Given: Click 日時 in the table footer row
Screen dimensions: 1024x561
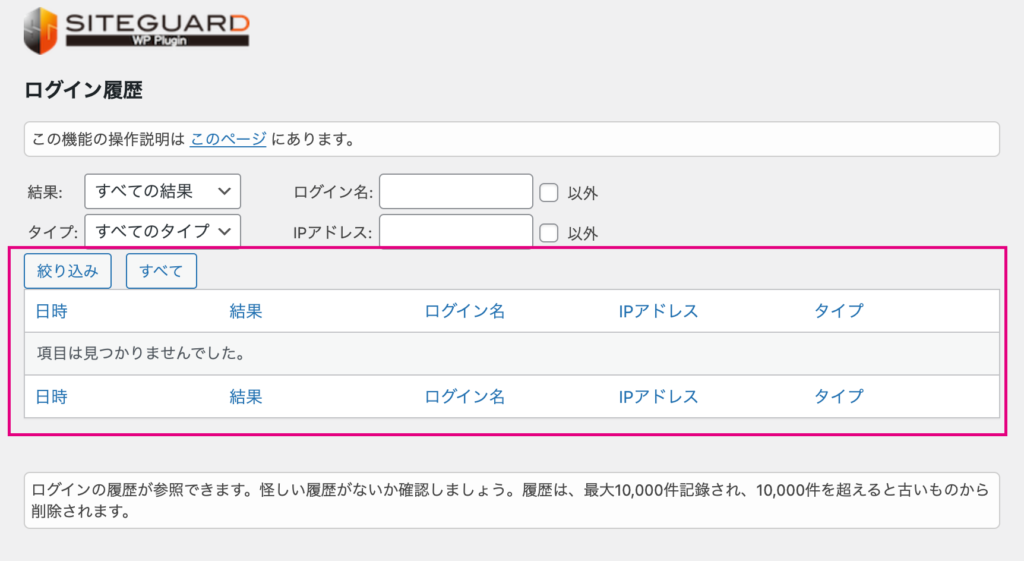Looking at the screenshot, I should click(x=52, y=397).
